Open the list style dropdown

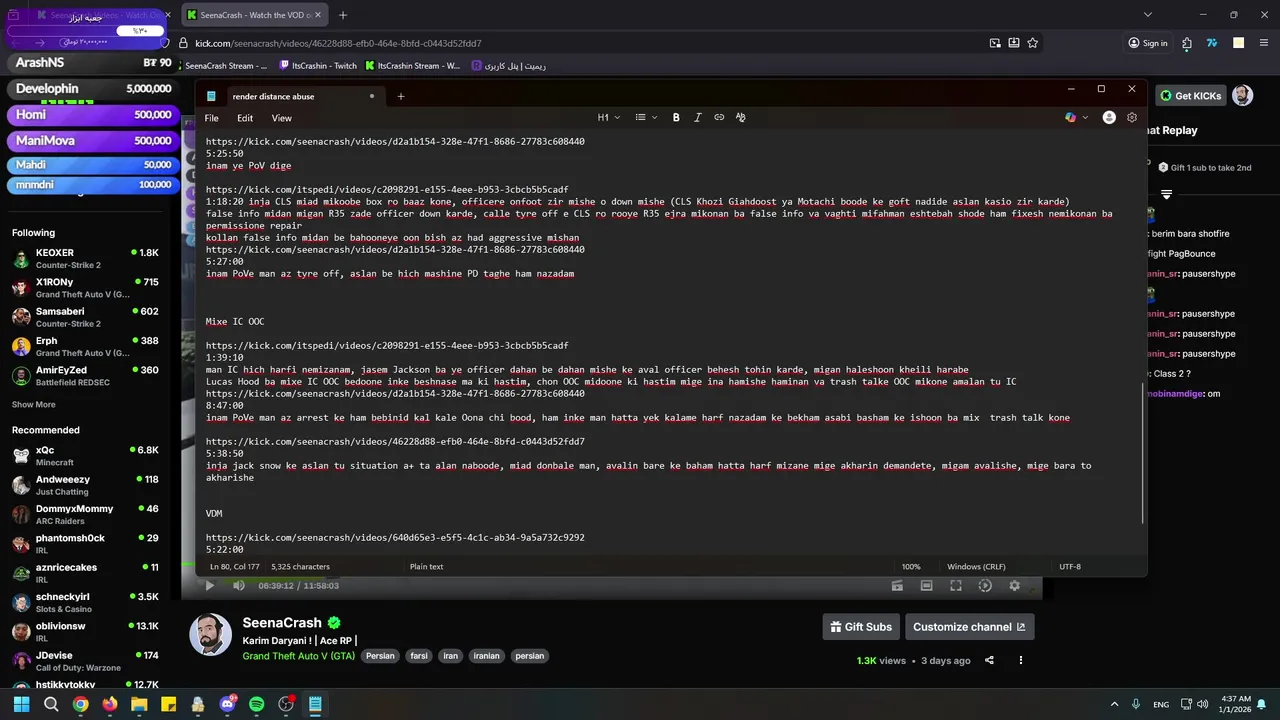pos(646,117)
